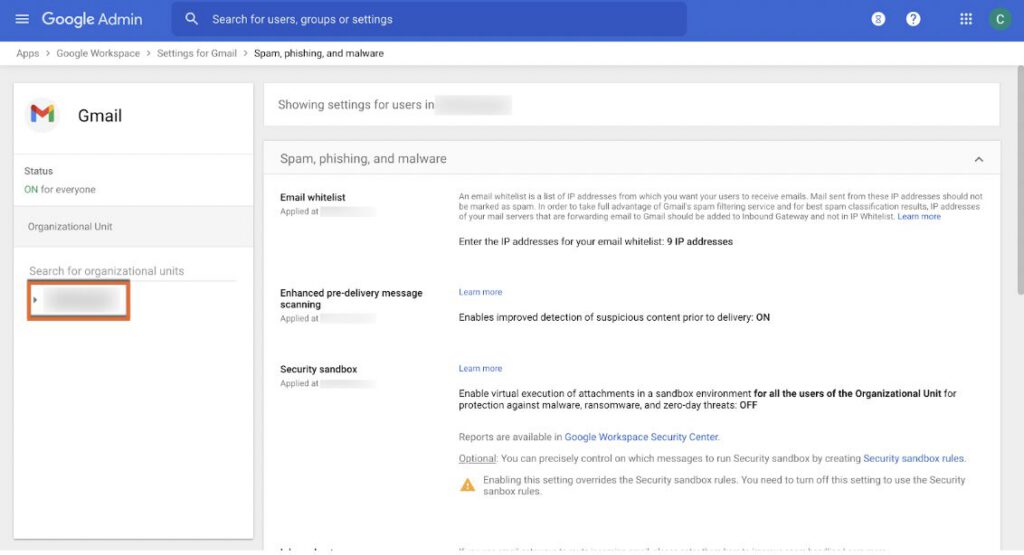Click the search magnifier icon
The image size is (1024, 555).
(x=192, y=19)
